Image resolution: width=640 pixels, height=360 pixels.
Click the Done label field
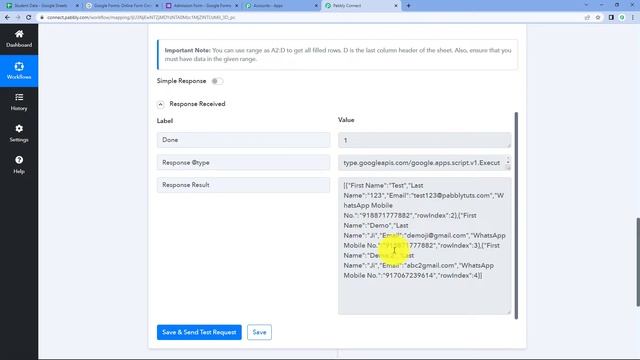[x=243, y=140]
